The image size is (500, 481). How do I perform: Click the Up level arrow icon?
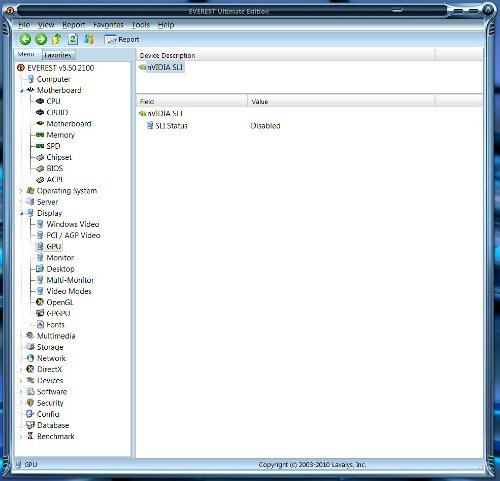[57, 39]
